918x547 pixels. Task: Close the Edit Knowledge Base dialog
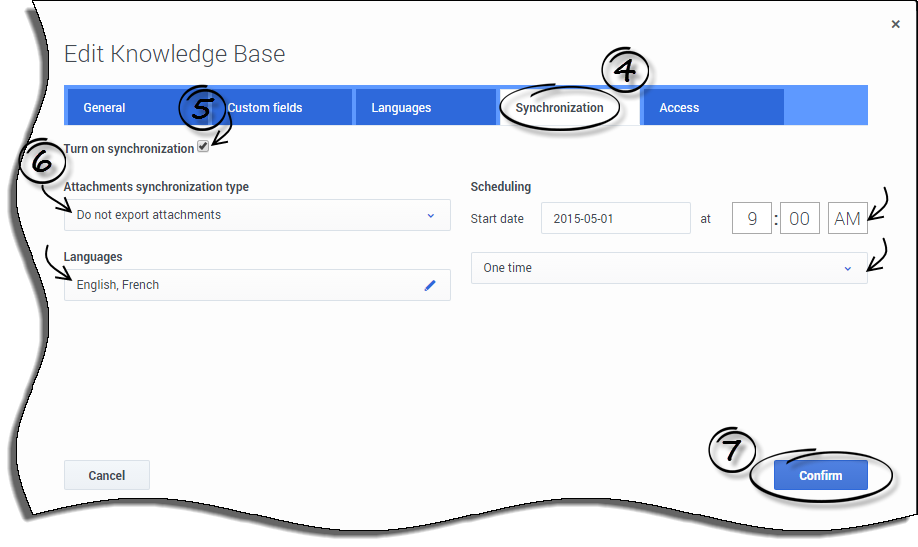point(895,24)
